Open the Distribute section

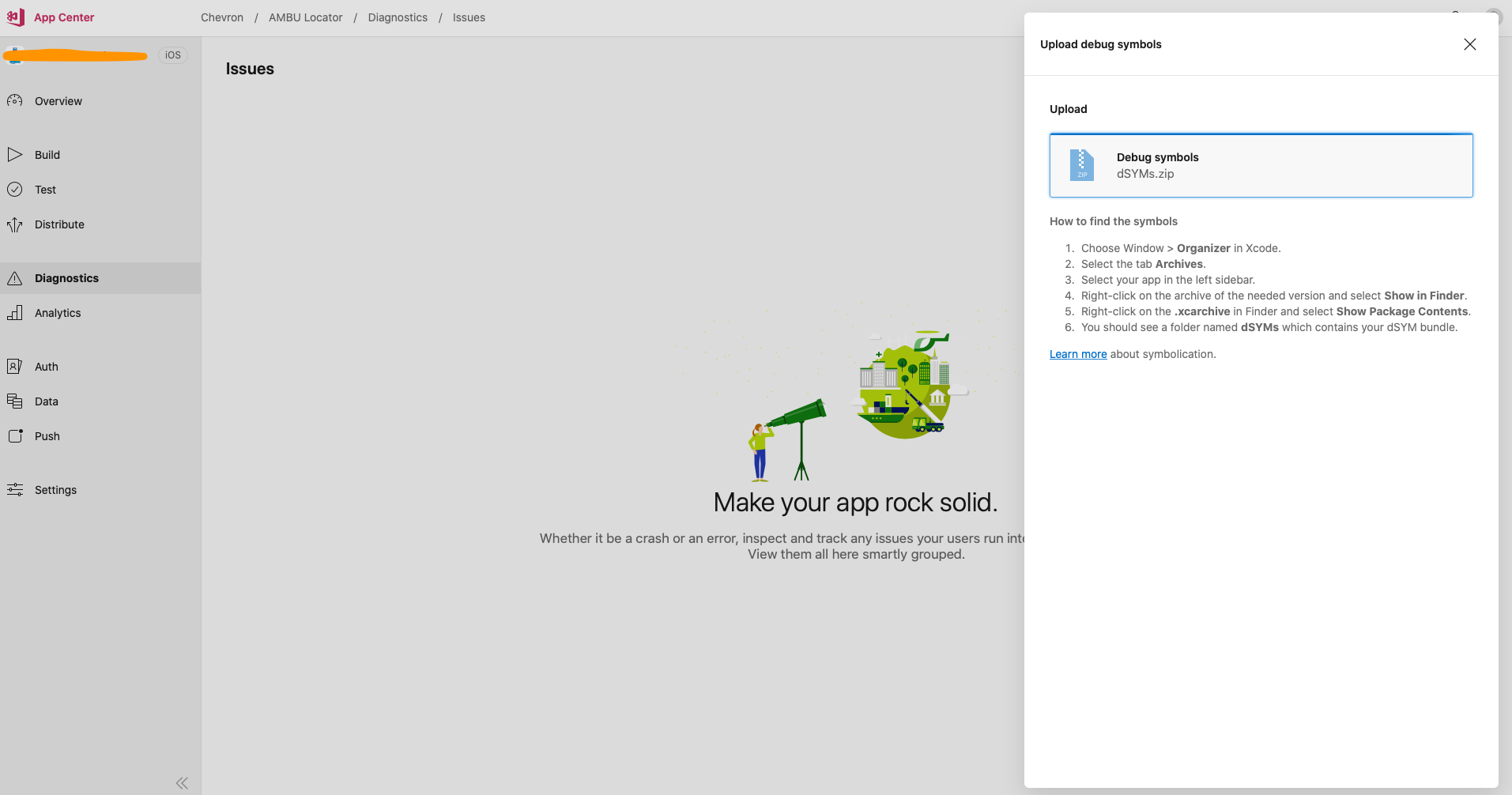(59, 224)
